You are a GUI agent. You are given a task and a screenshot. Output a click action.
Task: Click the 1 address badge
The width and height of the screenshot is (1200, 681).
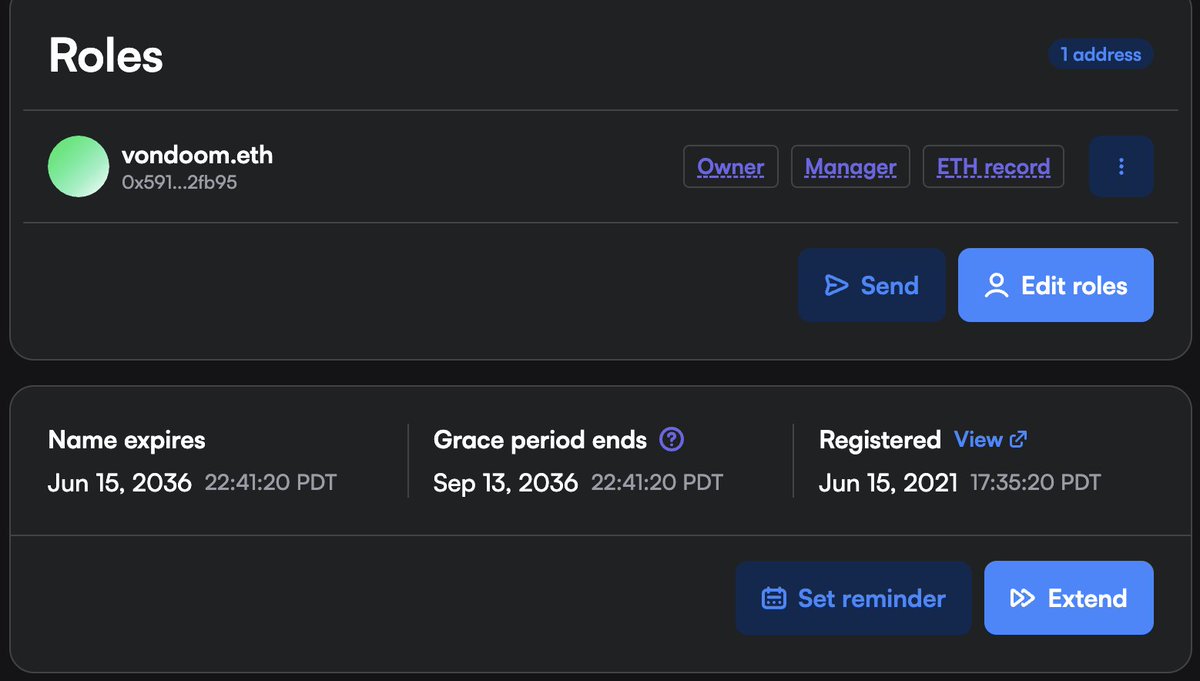coord(1100,54)
